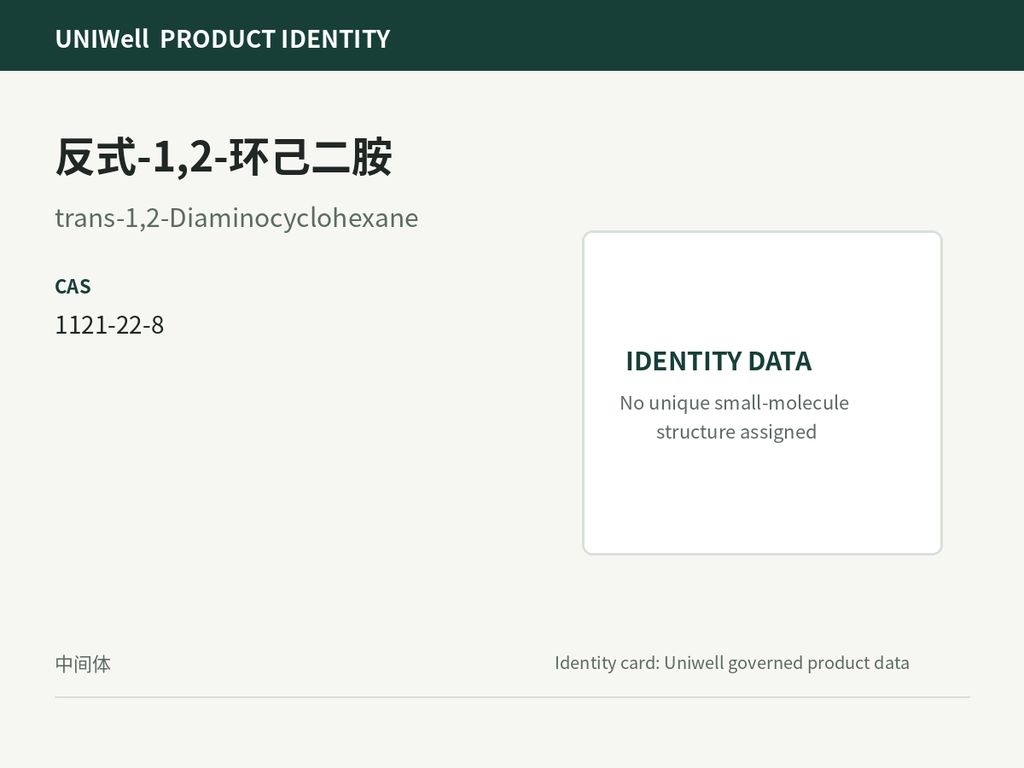The width and height of the screenshot is (1024, 768).
Task: Click the 'No unique small-molecule' text line
Action: (734, 403)
